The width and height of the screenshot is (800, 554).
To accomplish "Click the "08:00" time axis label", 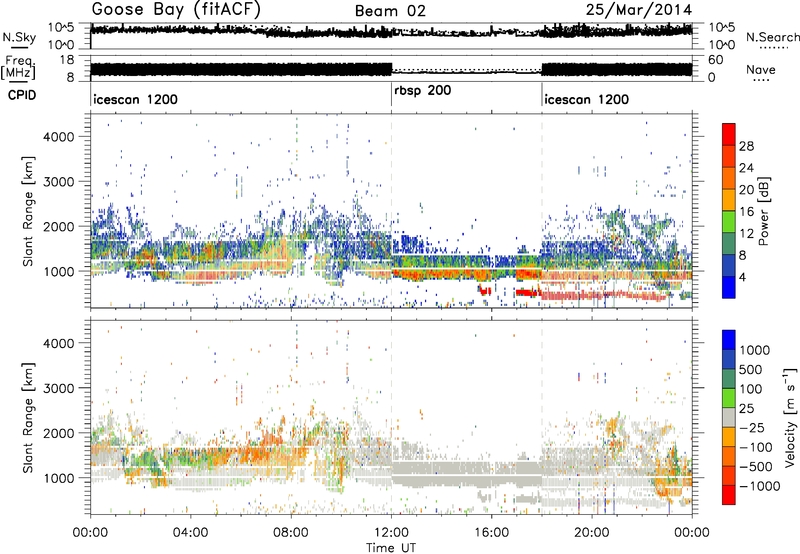I will pyautogui.click(x=291, y=532).
